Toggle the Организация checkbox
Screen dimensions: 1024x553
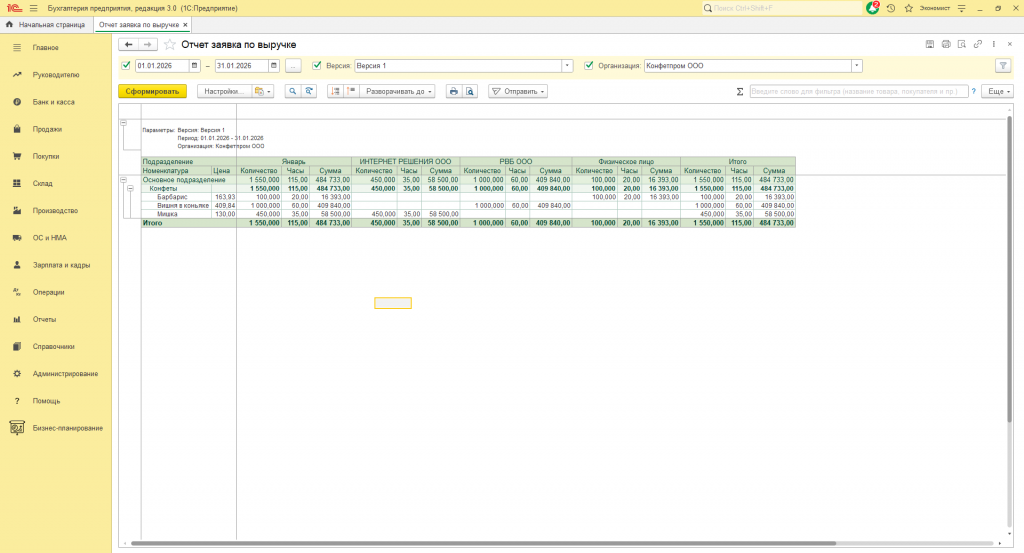click(589, 66)
